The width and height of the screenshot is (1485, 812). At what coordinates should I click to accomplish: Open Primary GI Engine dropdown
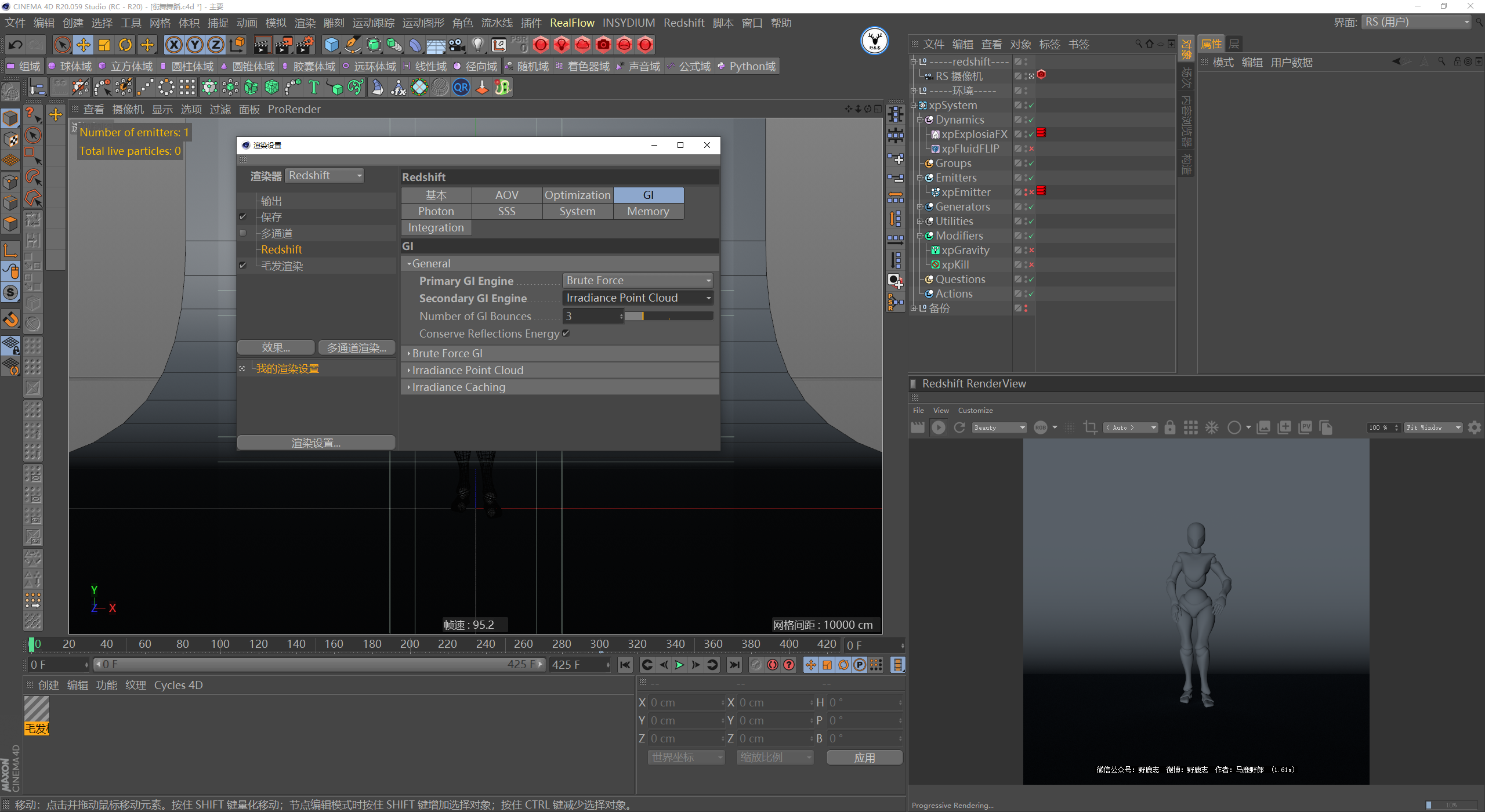click(x=638, y=281)
